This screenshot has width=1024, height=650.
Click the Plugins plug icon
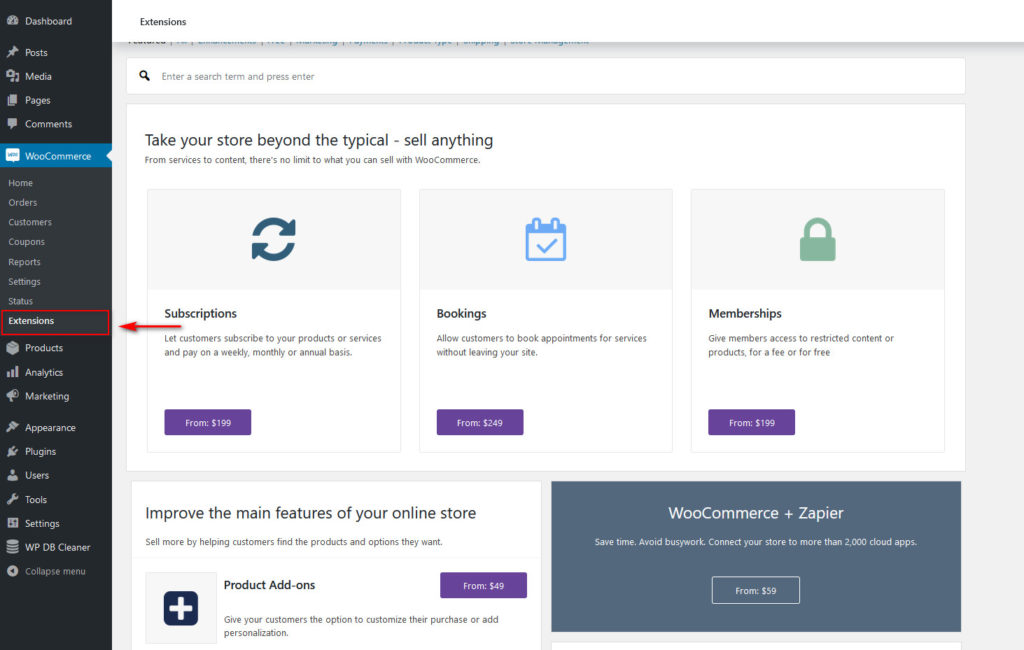pyautogui.click(x=12, y=451)
